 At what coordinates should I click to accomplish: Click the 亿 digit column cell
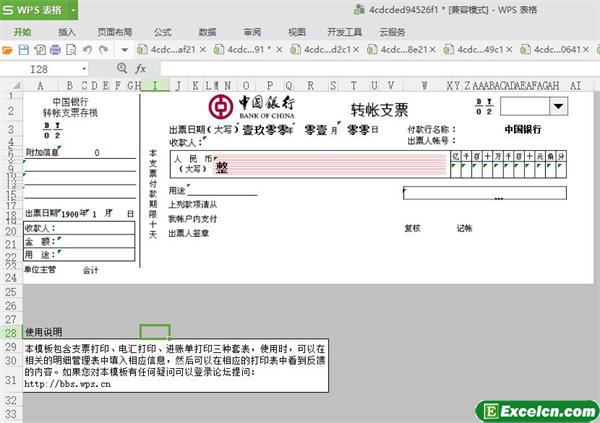click(455, 170)
